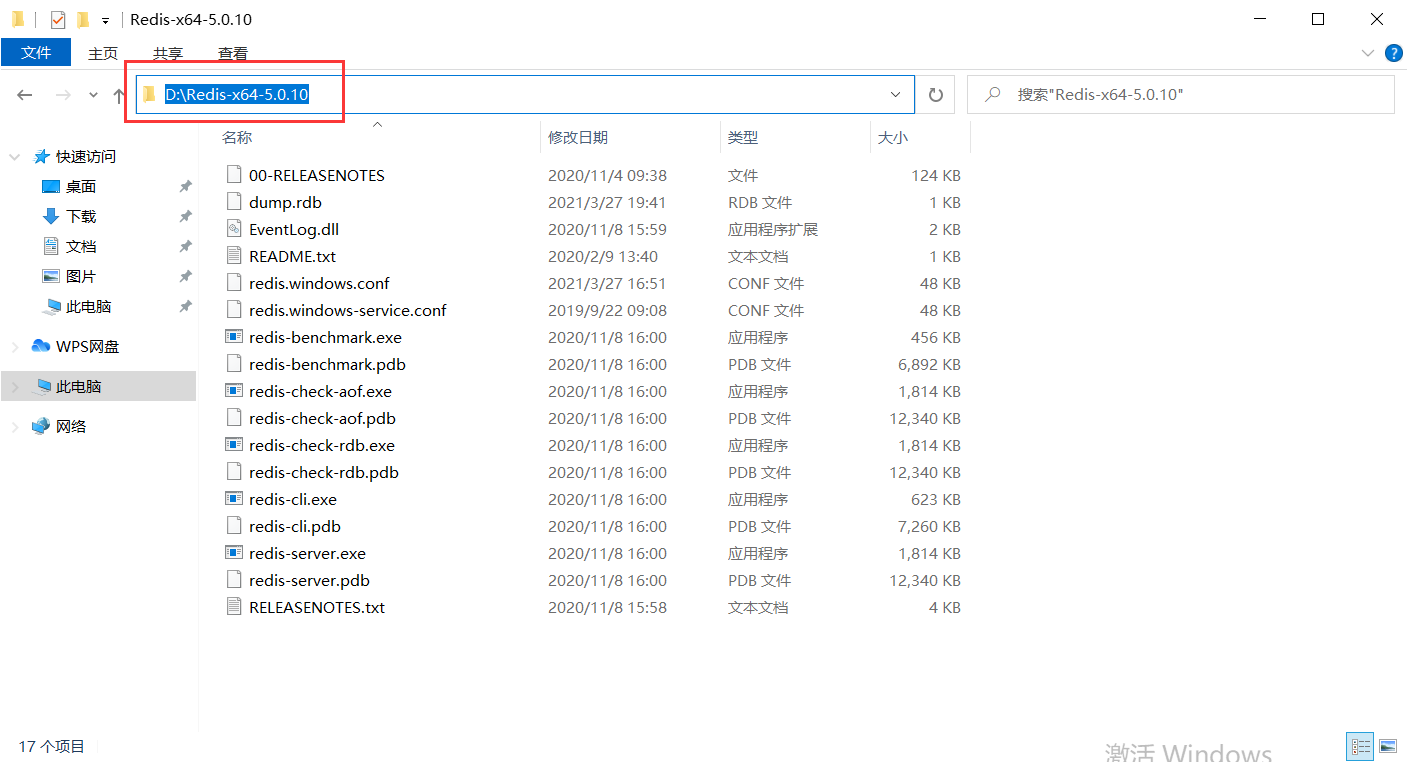Click the redis-cli.exe application icon

tap(234, 499)
